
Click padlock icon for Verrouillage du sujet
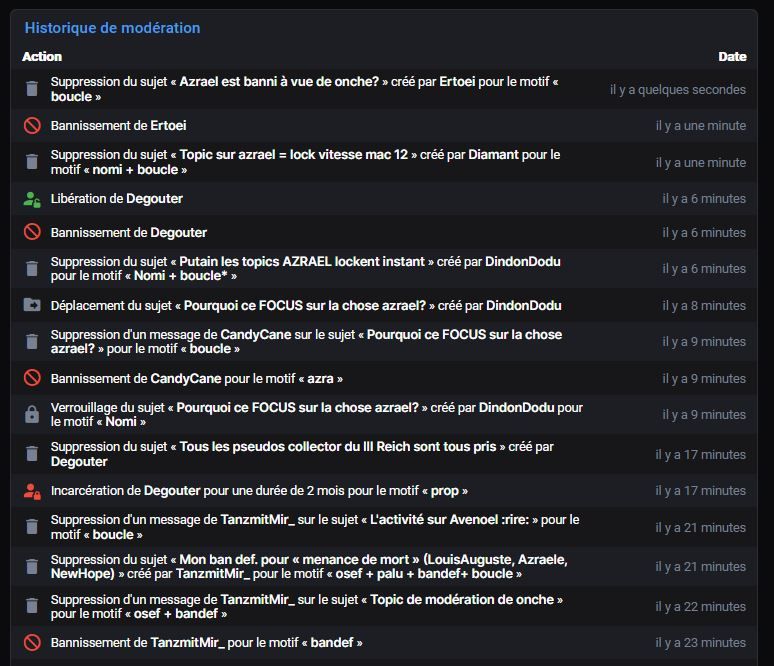tap(32, 415)
